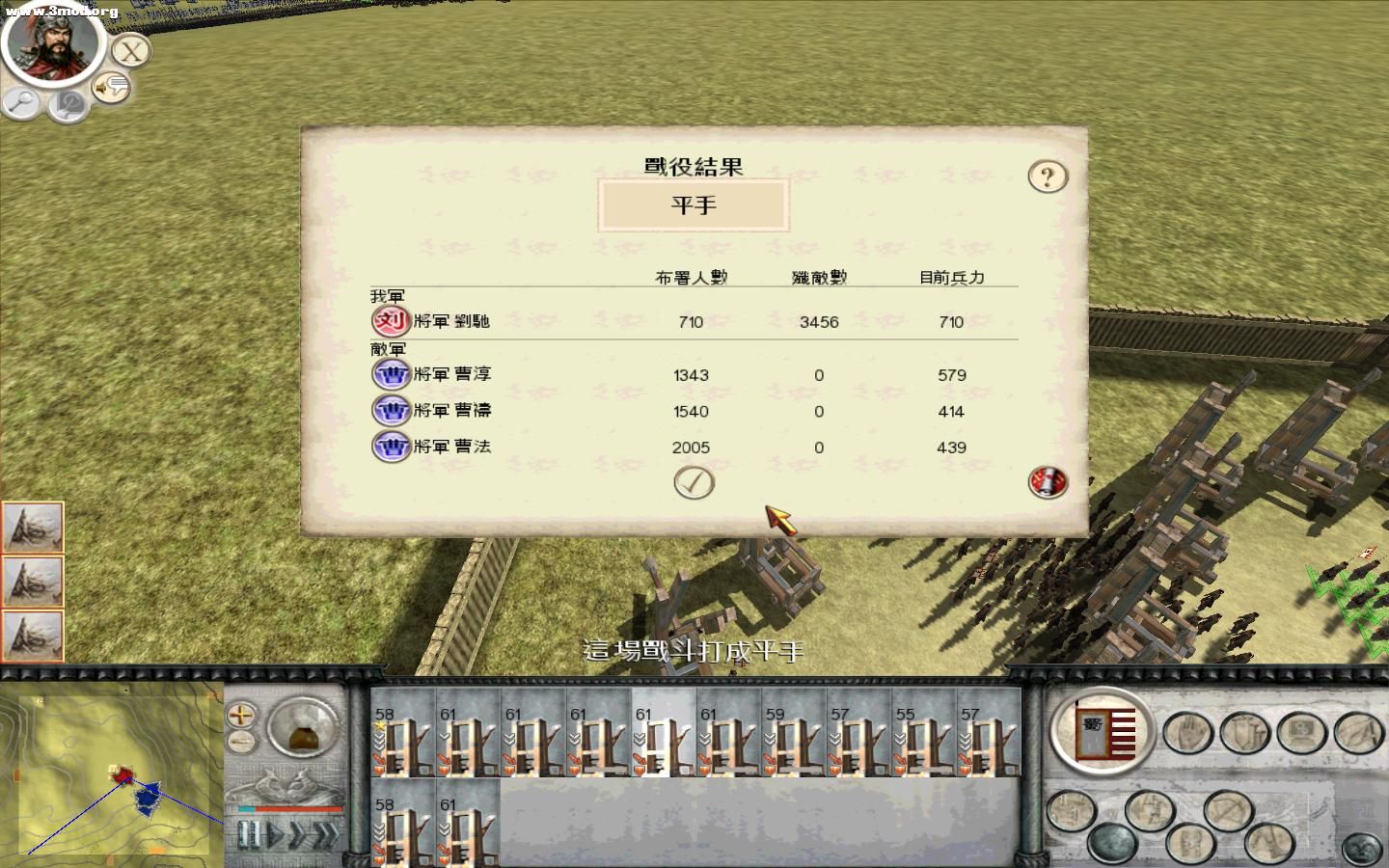
Task: Click the magnifying glass icon near advisor
Action: (x=21, y=101)
